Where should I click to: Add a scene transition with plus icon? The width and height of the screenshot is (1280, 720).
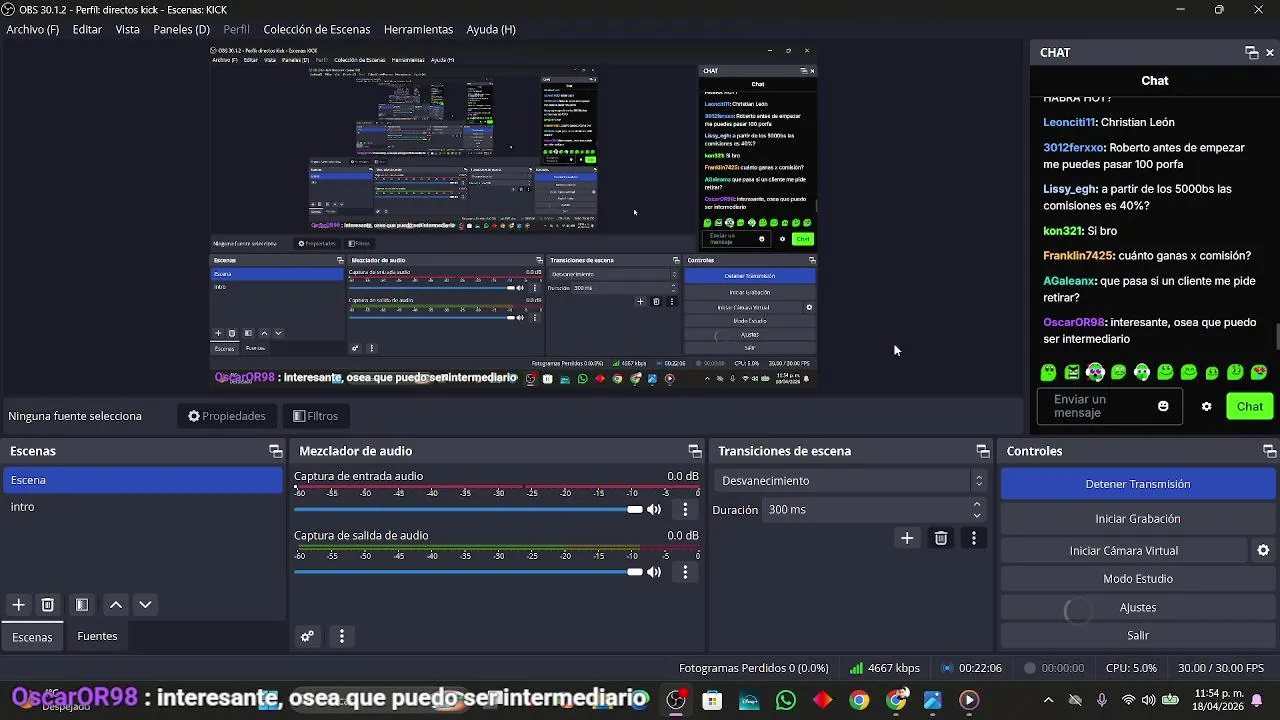[x=907, y=538]
